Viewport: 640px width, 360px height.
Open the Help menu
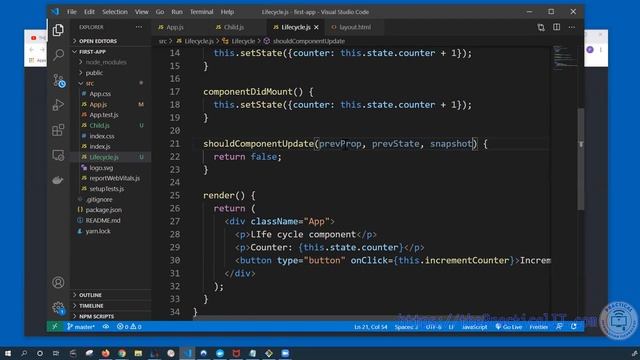tap(227, 12)
